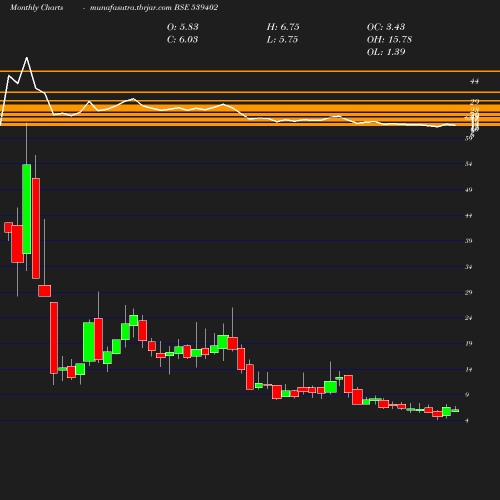The image size is (500, 500).
Task: Click the 44 label of the white line chart
Action: pos(474,81)
